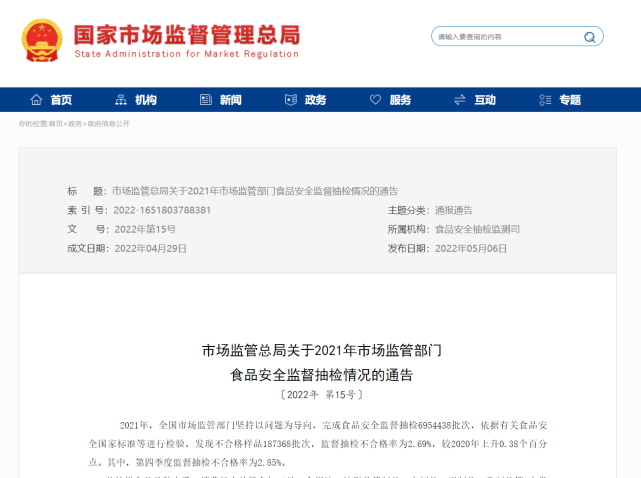Click the arrows icon beside 互动
The width and height of the screenshot is (641, 478).
click(461, 100)
